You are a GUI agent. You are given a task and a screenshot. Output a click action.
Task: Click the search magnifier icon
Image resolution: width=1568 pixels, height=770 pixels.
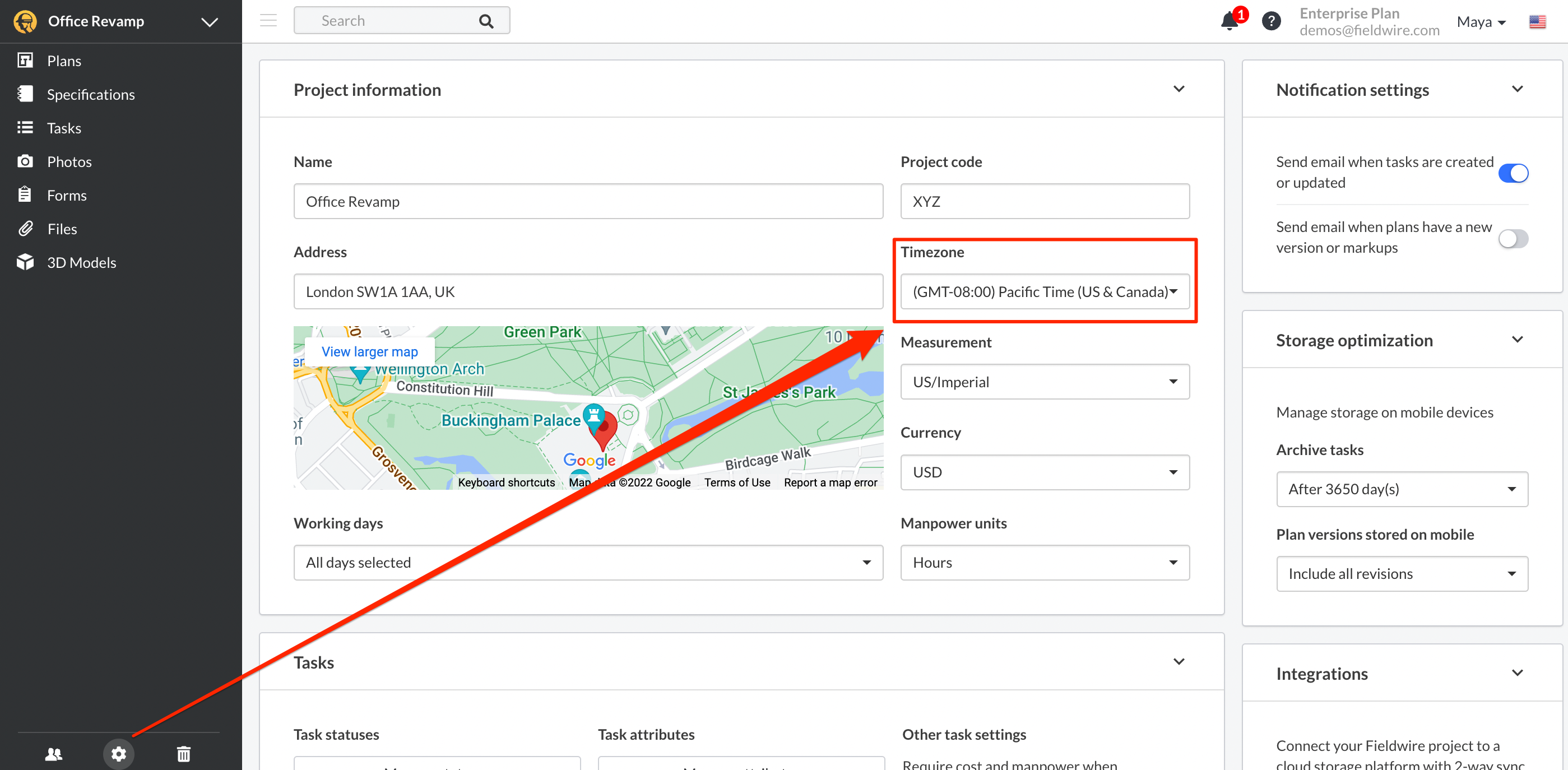pos(486,21)
